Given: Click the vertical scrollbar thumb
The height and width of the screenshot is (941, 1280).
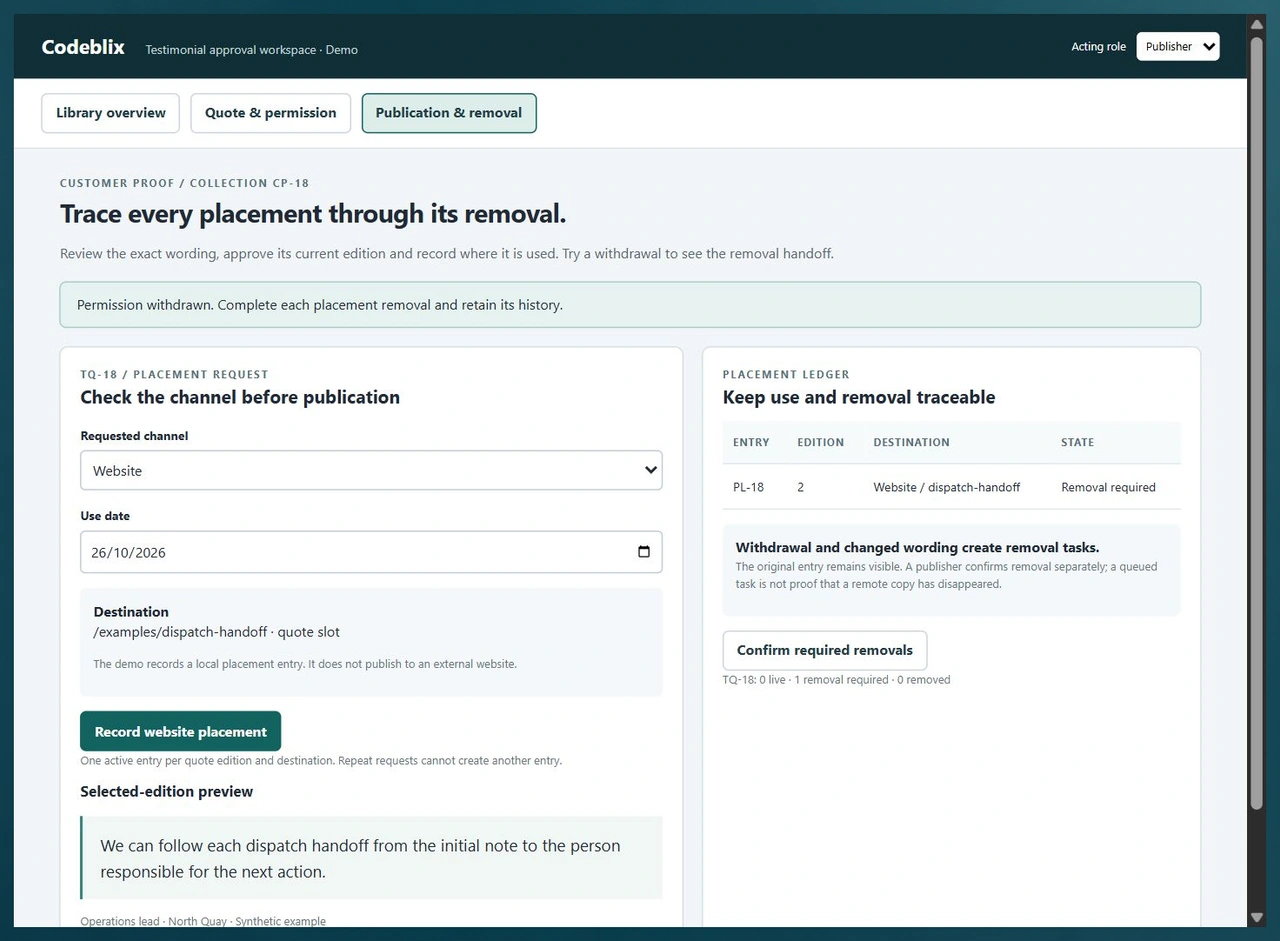Looking at the screenshot, I should (1256, 423).
